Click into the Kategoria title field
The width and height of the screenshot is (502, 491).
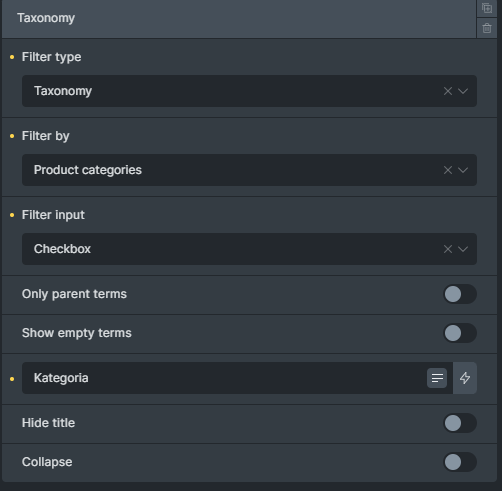click(224, 378)
